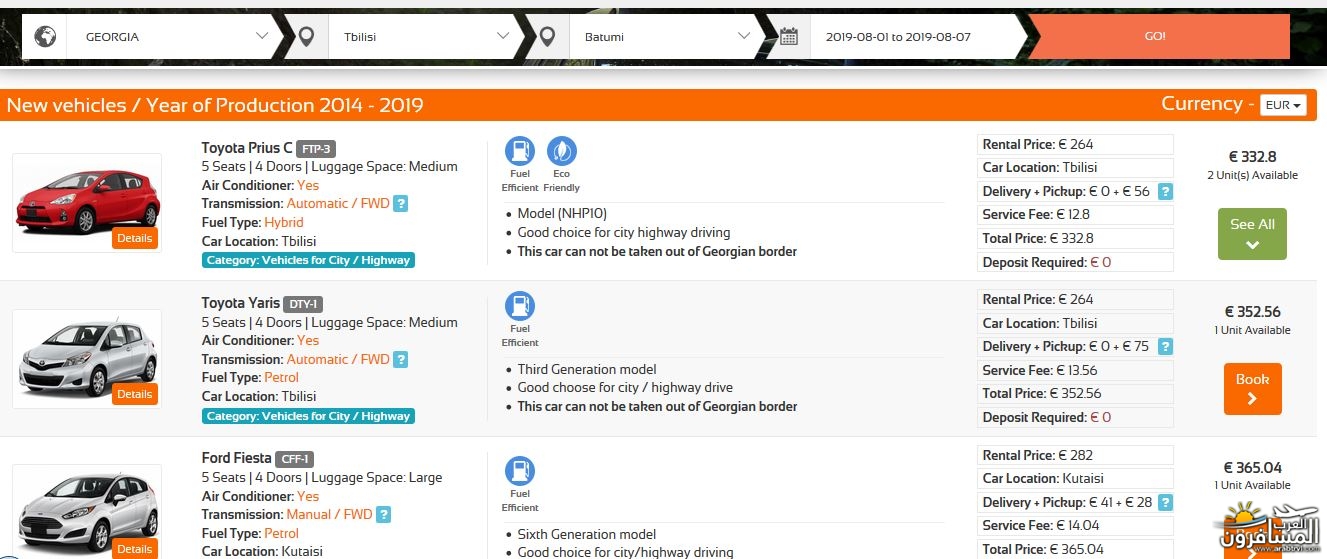
Task: Click the help icon beside Prius transmission
Action: 401,204
